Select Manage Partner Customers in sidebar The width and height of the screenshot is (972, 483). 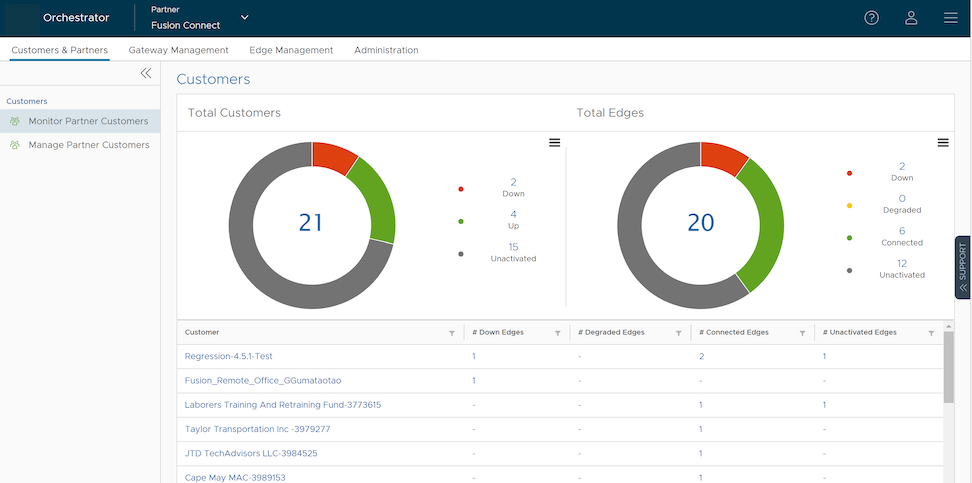pyautogui.click(x=88, y=145)
